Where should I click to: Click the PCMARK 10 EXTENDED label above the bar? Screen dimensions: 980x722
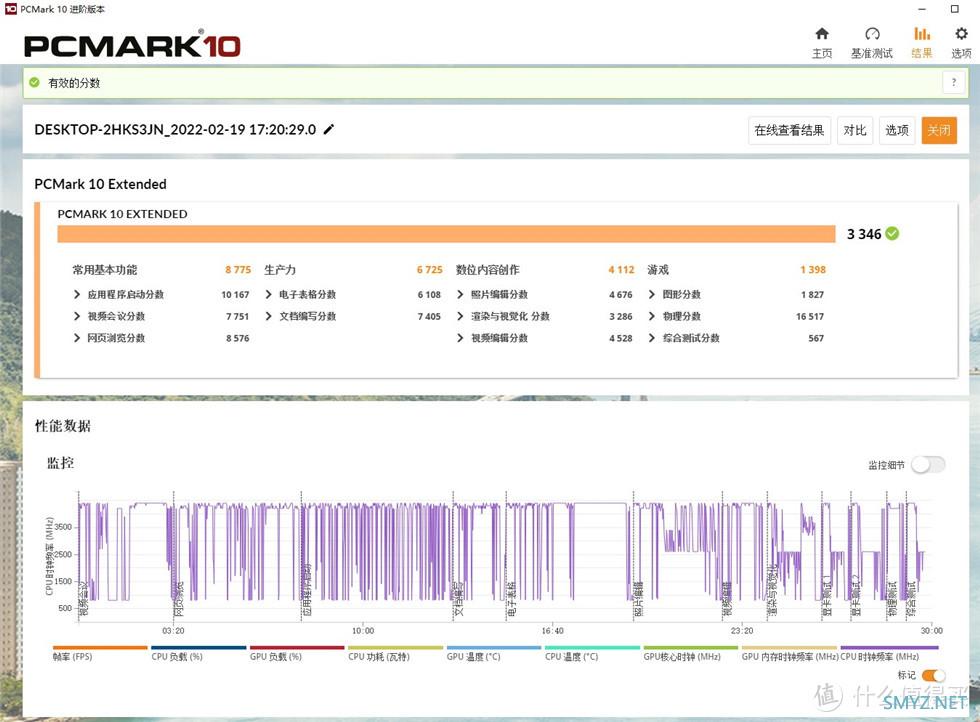tap(122, 214)
